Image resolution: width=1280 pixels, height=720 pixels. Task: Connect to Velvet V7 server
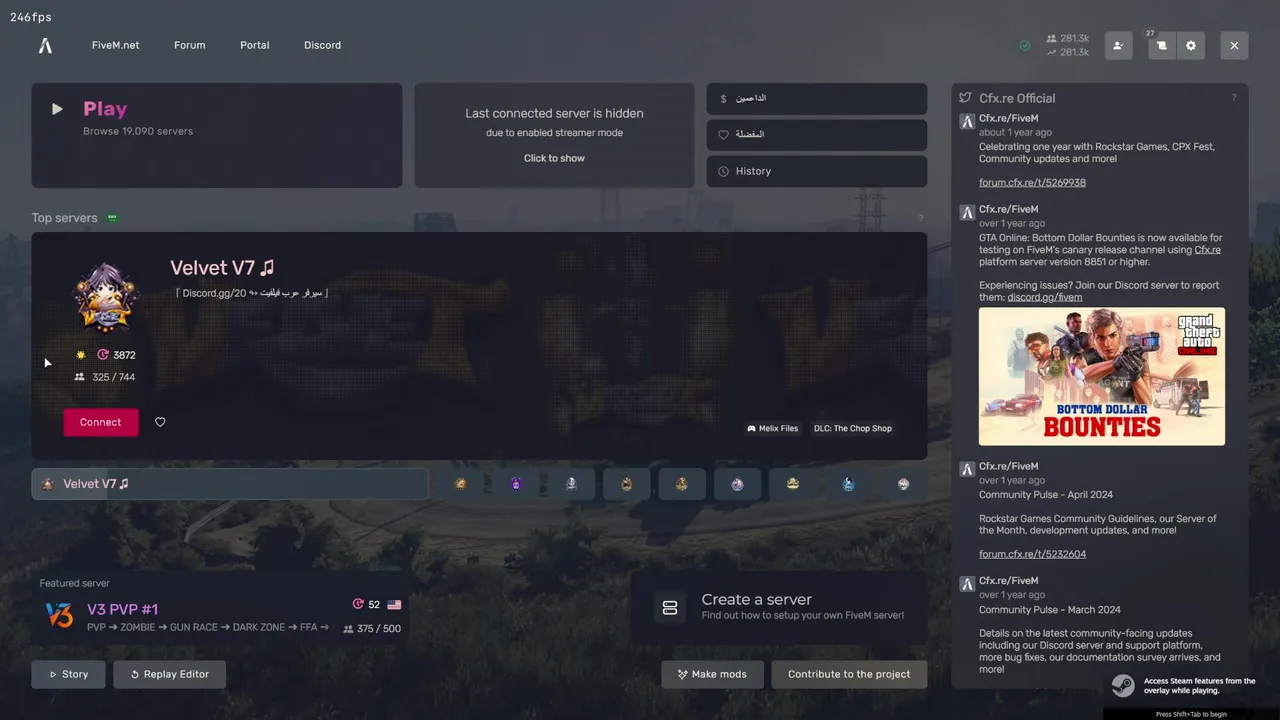(x=101, y=422)
